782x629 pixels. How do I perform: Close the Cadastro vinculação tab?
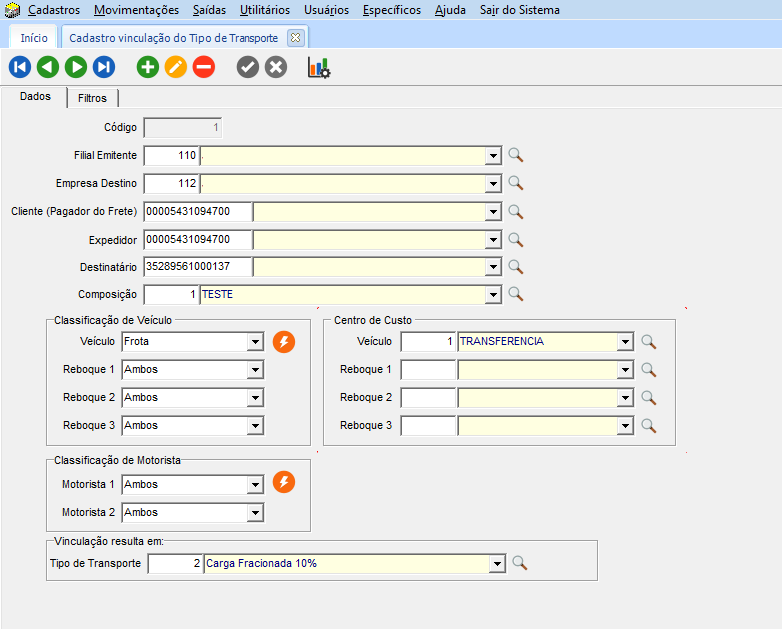(x=295, y=37)
